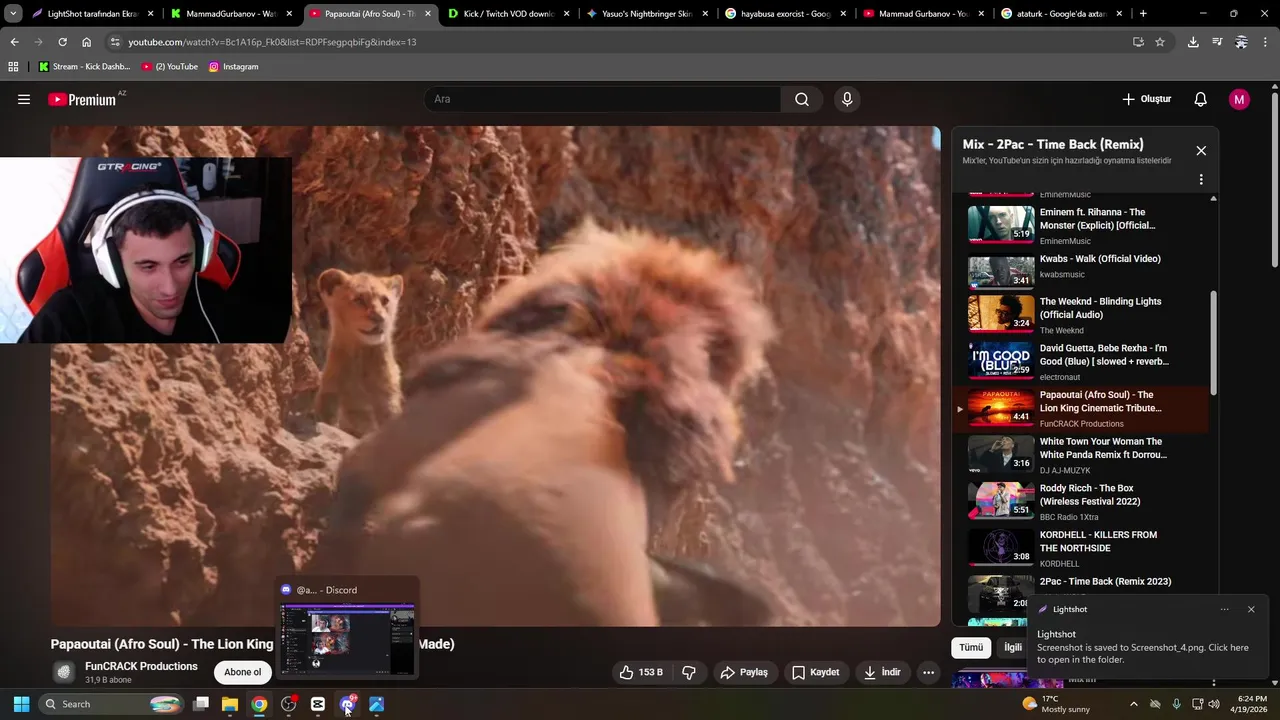Switch to Yasuo's Nightbringer Skin tab
Viewport: 1280px width, 720px height.
[x=647, y=14]
